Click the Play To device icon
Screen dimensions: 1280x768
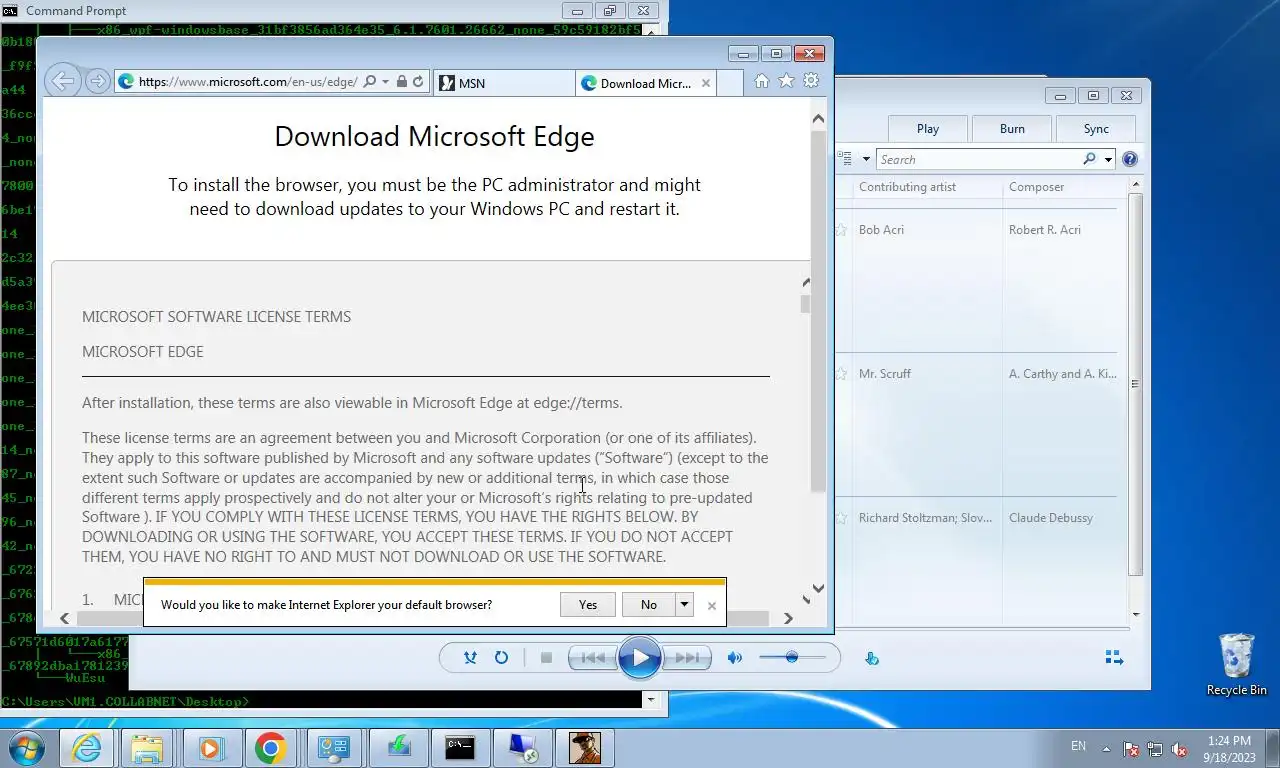pyautogui.click(x=872, y=658)
